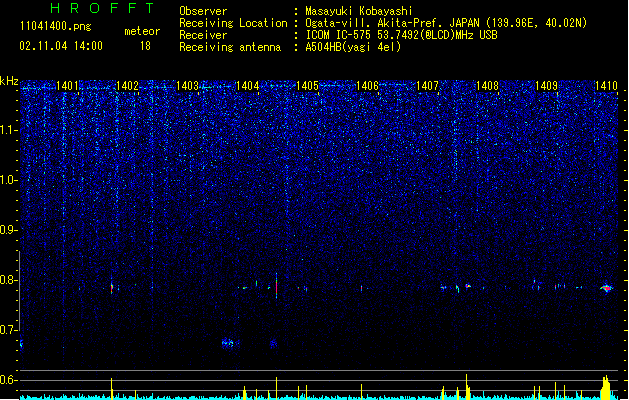Click the 1403 time marker
This screenshot has height=400, width=629.
187,86
